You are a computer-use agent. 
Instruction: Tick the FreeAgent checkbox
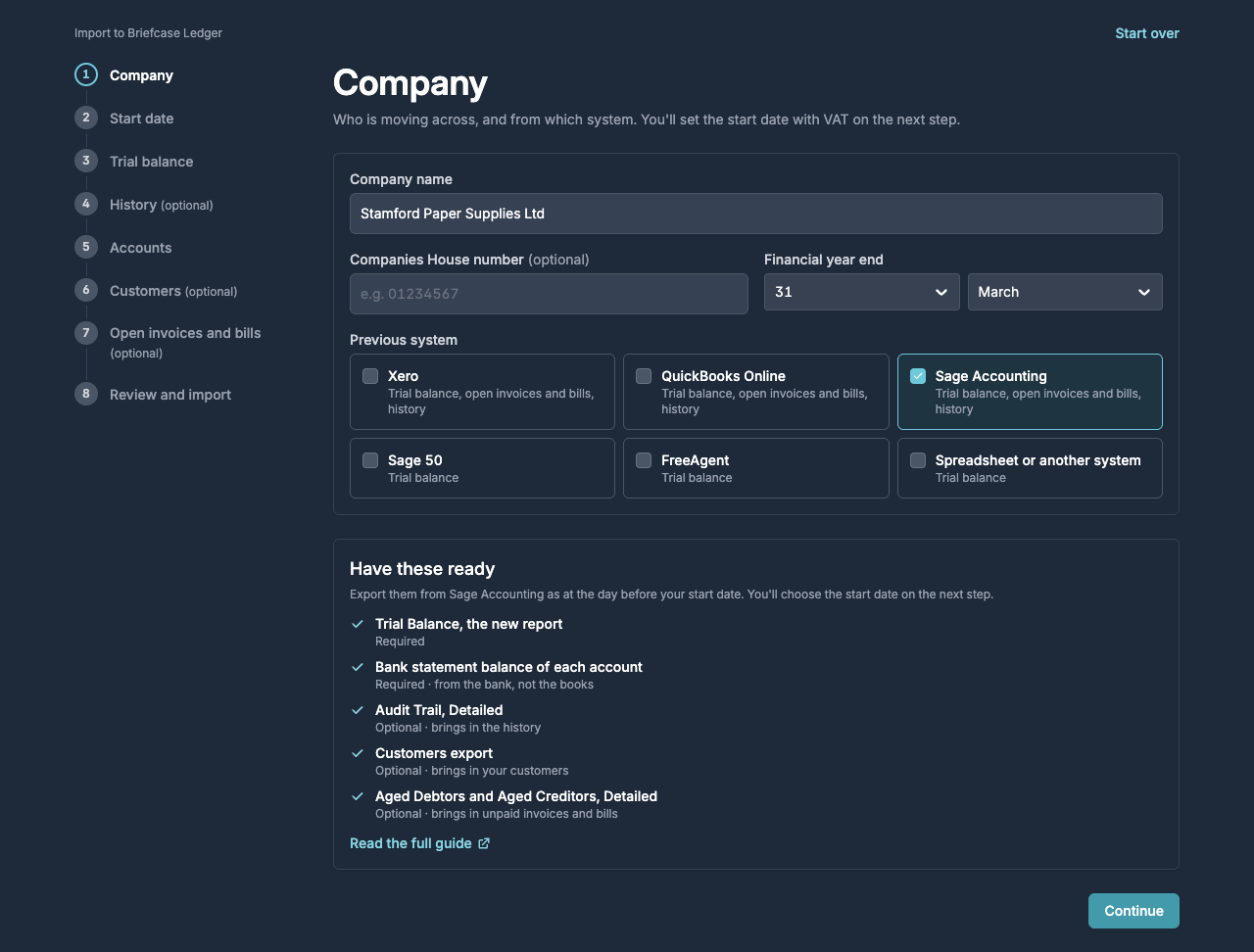coord(644,460)
